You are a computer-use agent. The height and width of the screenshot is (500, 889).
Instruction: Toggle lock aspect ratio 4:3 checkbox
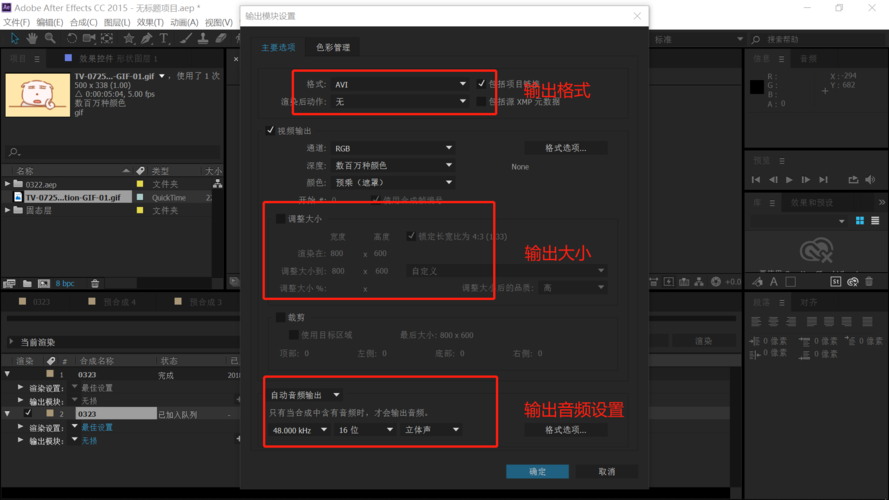coord(411,236)
